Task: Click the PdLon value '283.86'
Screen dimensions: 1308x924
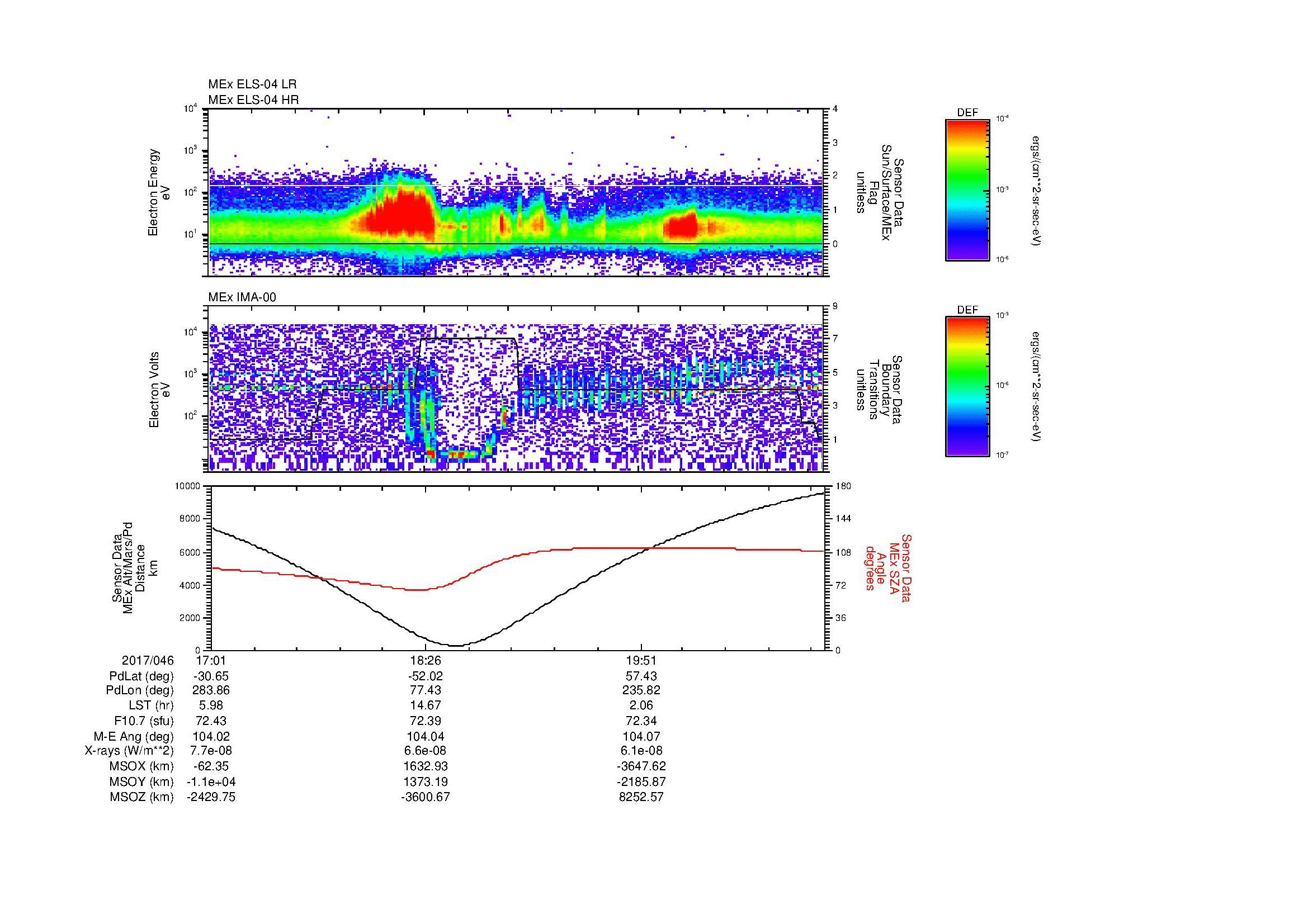Action: coord(211,690)
